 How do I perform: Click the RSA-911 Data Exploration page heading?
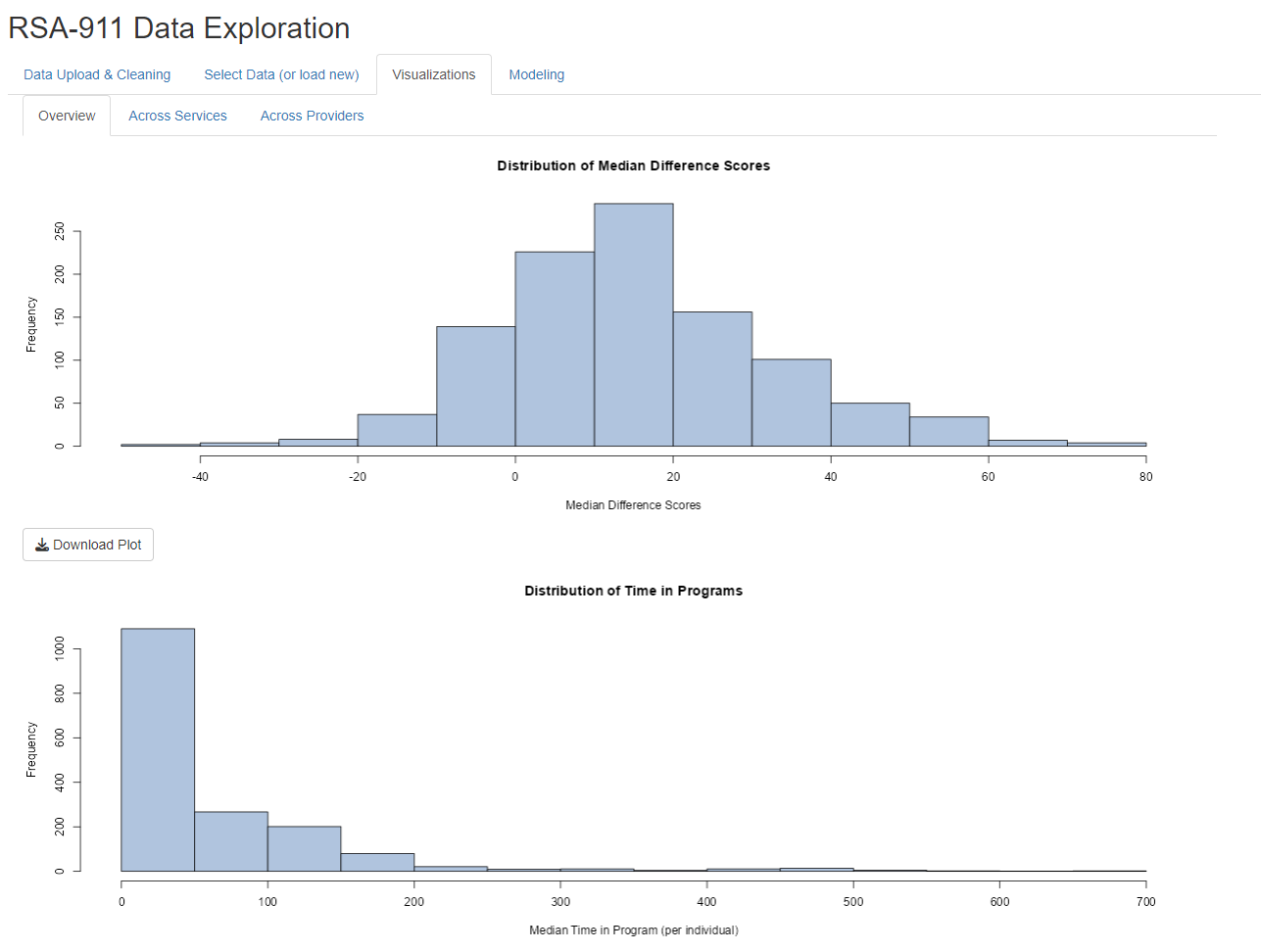click(x=179, y=28)
